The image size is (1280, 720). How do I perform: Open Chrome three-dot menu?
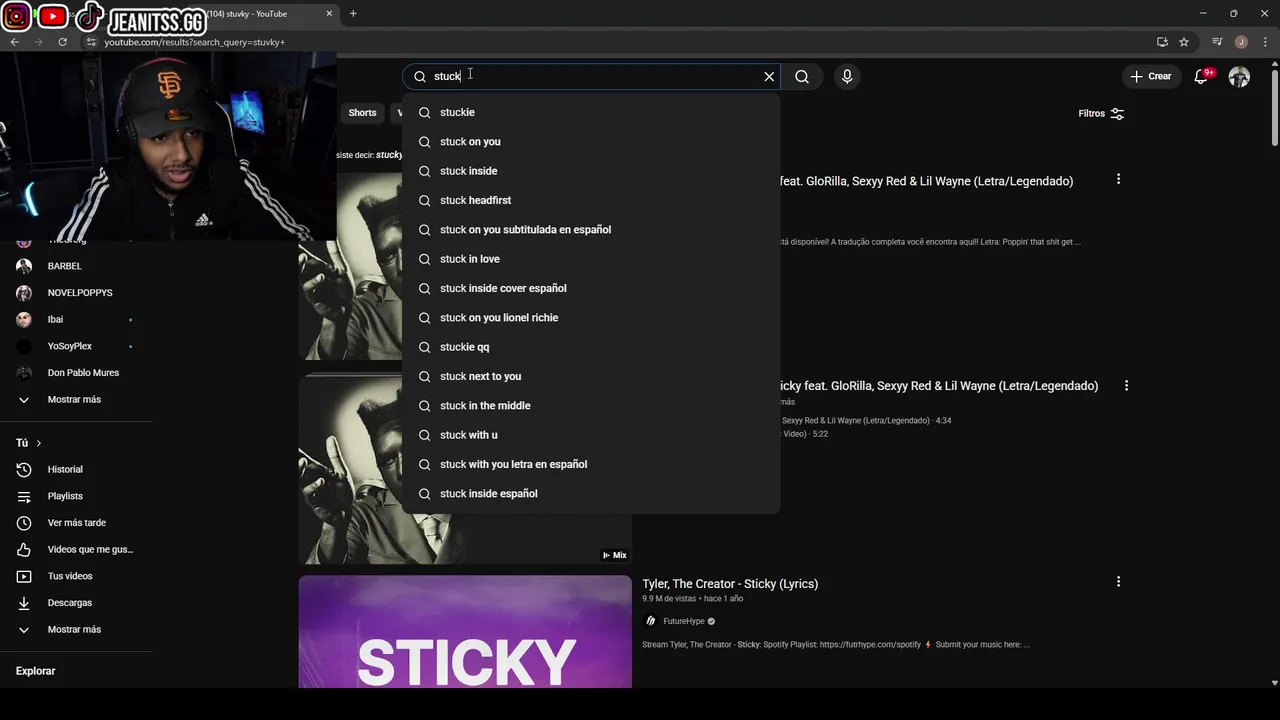[1265, 42]
